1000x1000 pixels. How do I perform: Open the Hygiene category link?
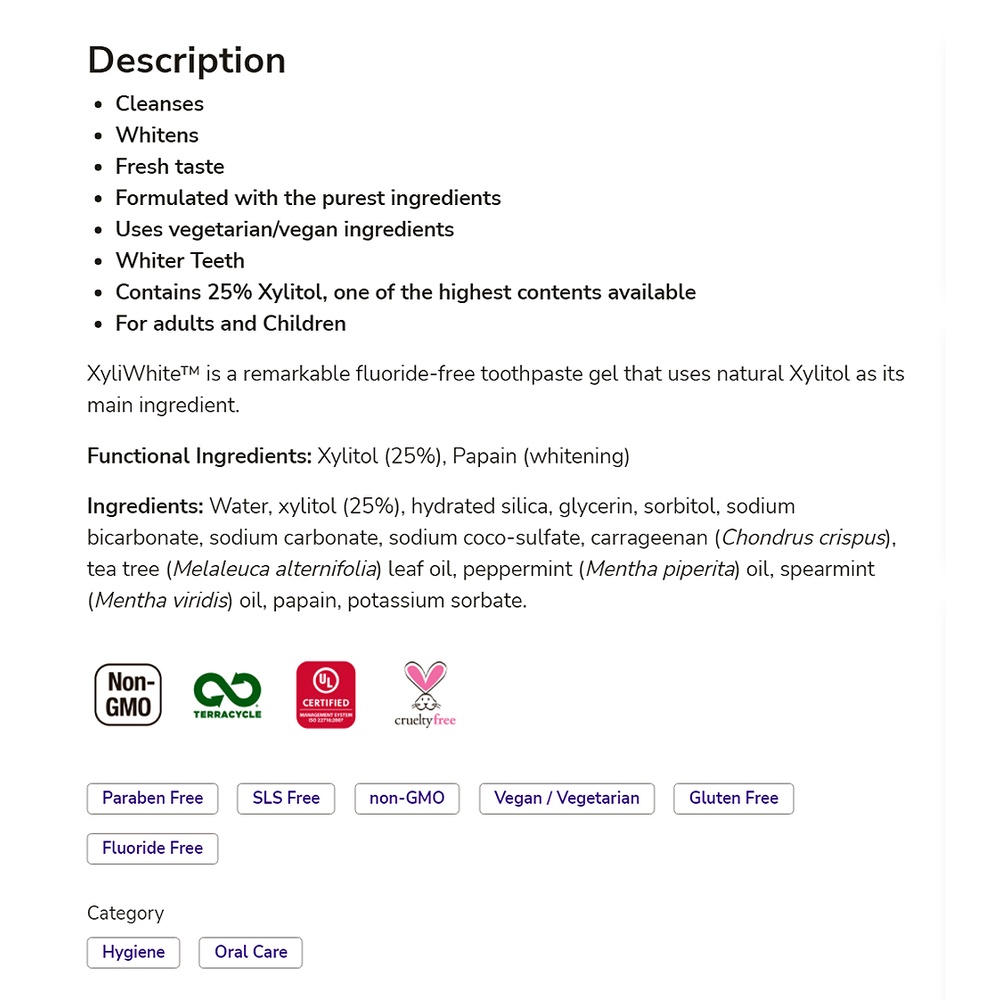[133, 952]
